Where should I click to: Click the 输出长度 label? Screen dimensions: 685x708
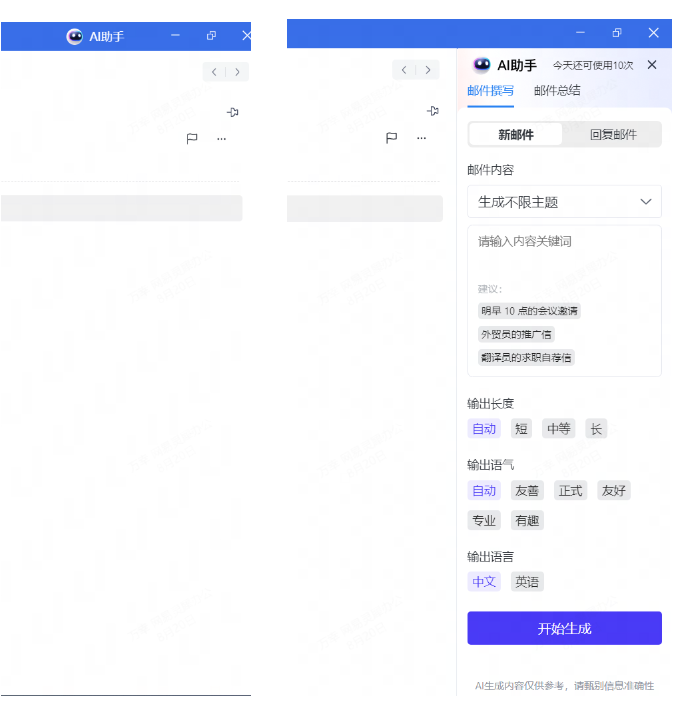pyautogui.click(x=490, y=404)
